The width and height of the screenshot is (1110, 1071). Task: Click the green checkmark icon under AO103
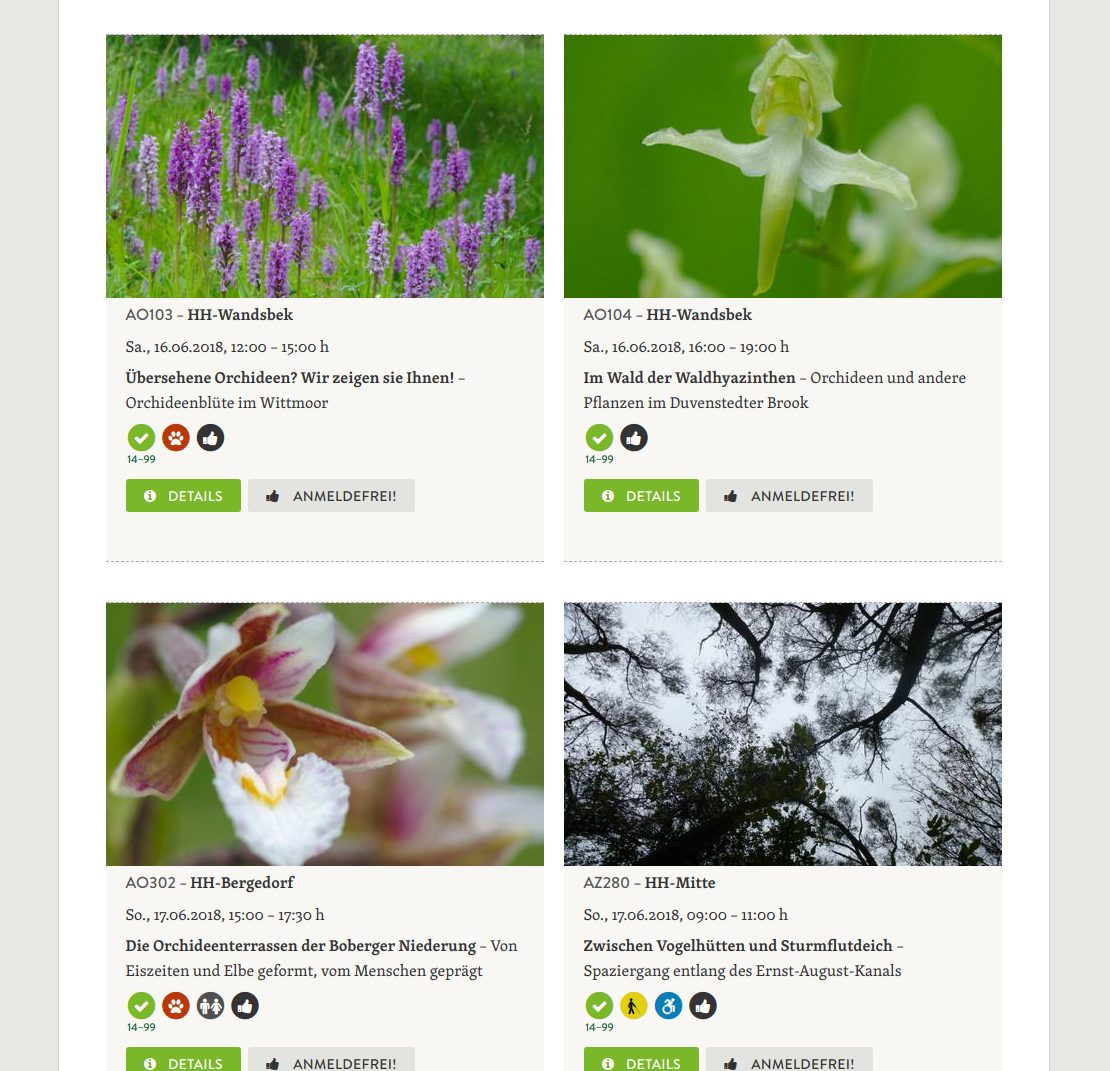142,437
